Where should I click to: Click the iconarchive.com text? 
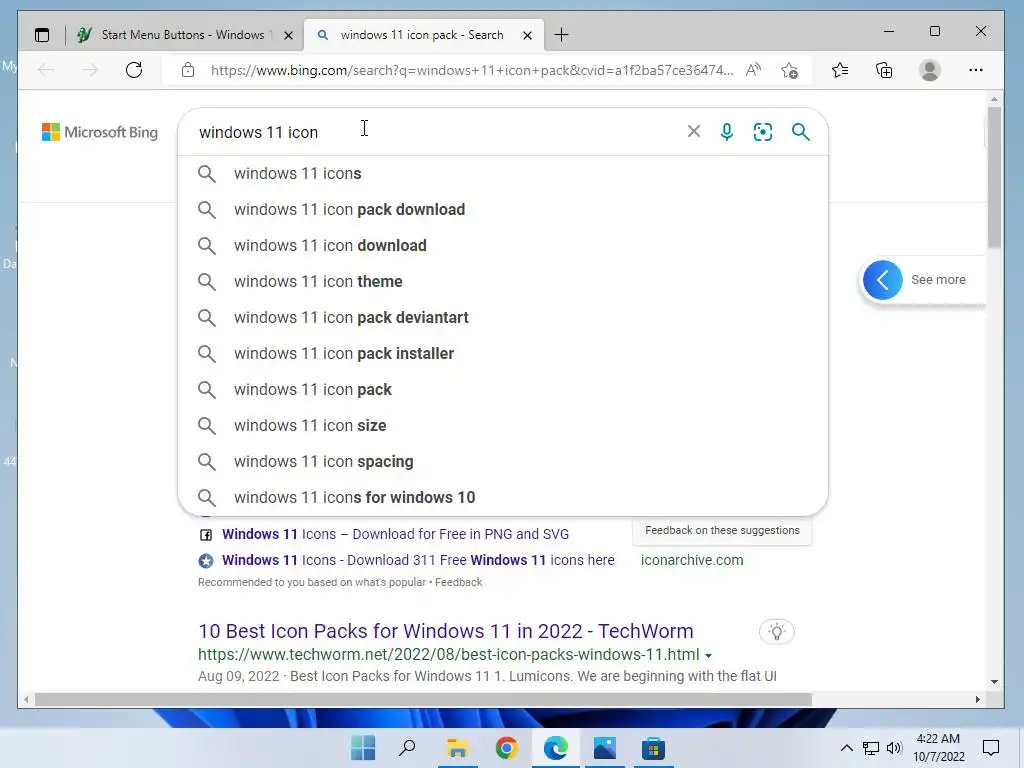tap(692, 560)
